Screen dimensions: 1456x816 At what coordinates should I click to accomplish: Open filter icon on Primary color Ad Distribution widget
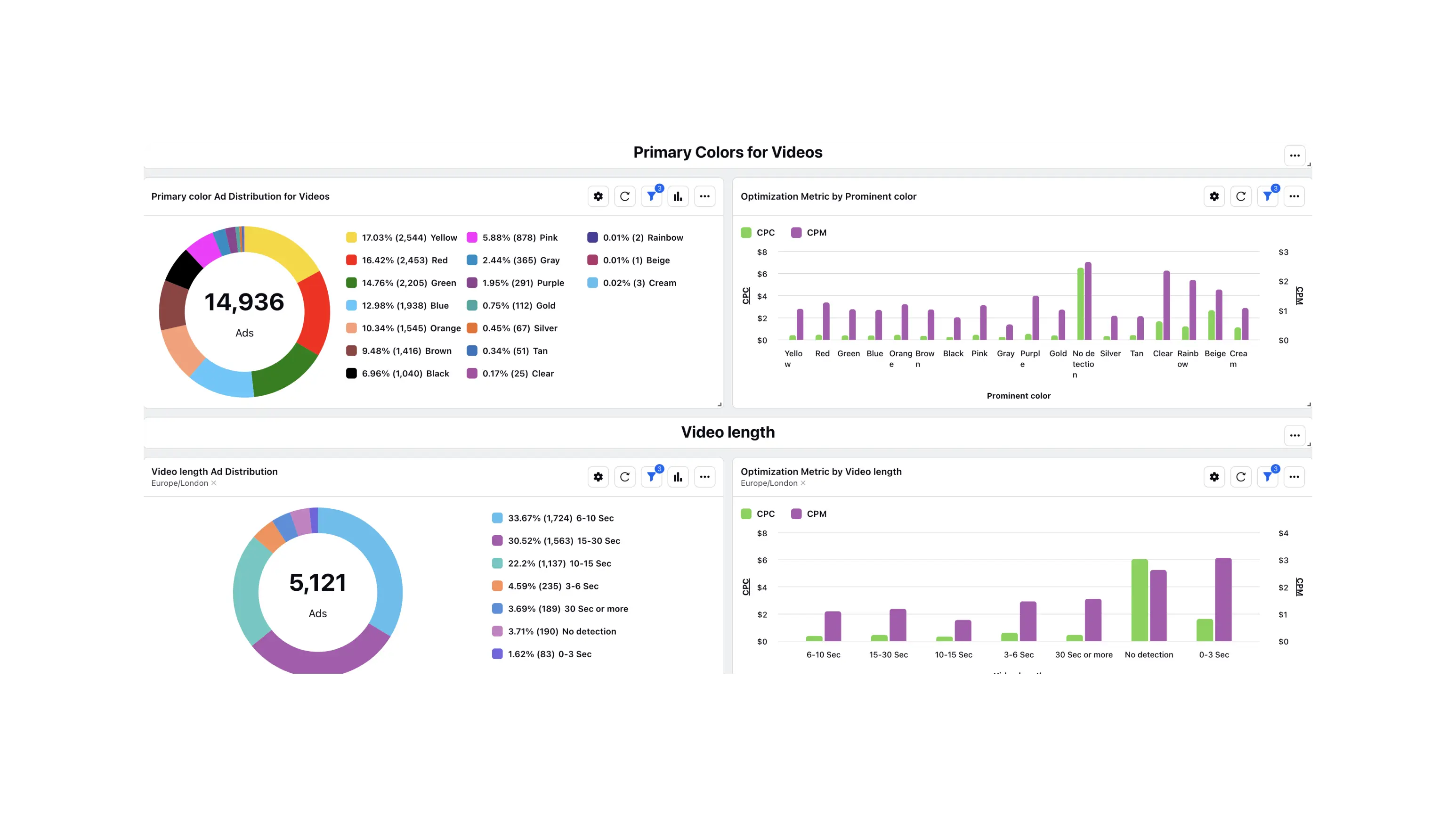point(652,196)
